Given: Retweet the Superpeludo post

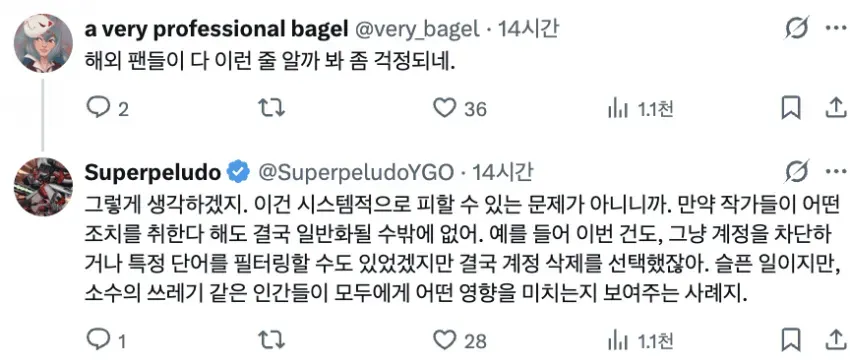Looking at the screenshot, I should [x=271, y=341].
